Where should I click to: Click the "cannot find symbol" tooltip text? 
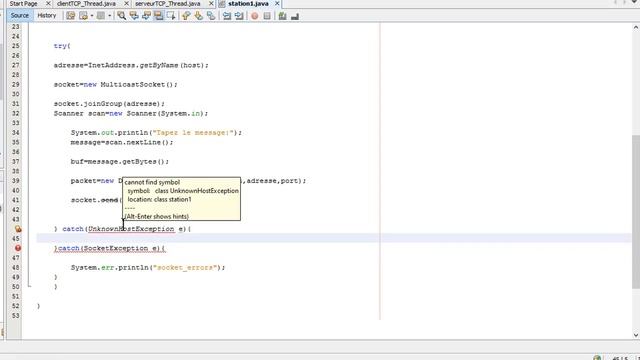(x=152, y=182)
